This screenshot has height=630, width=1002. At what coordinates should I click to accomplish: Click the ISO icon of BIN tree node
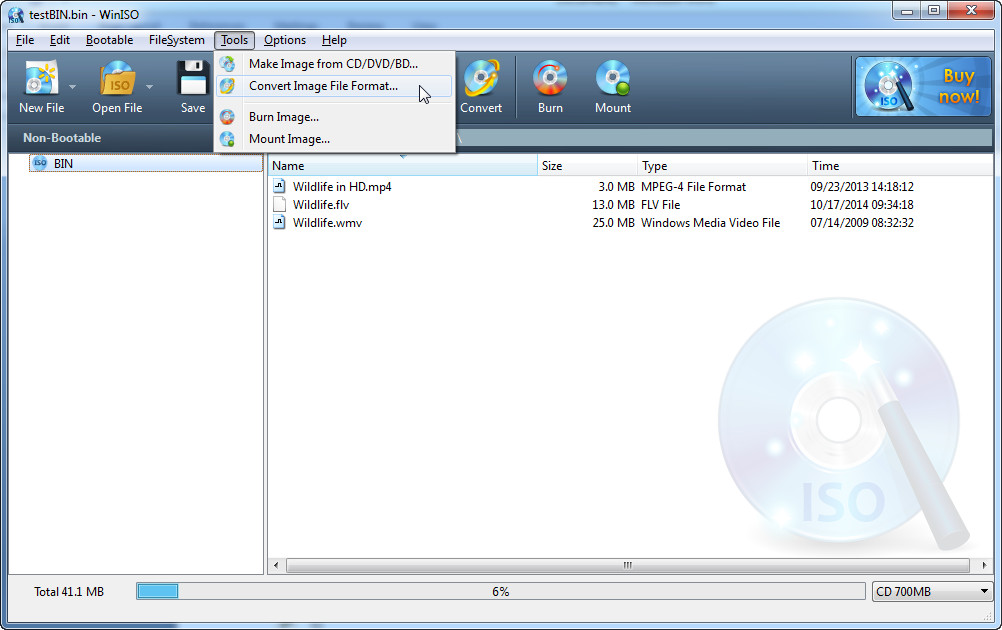40,163
